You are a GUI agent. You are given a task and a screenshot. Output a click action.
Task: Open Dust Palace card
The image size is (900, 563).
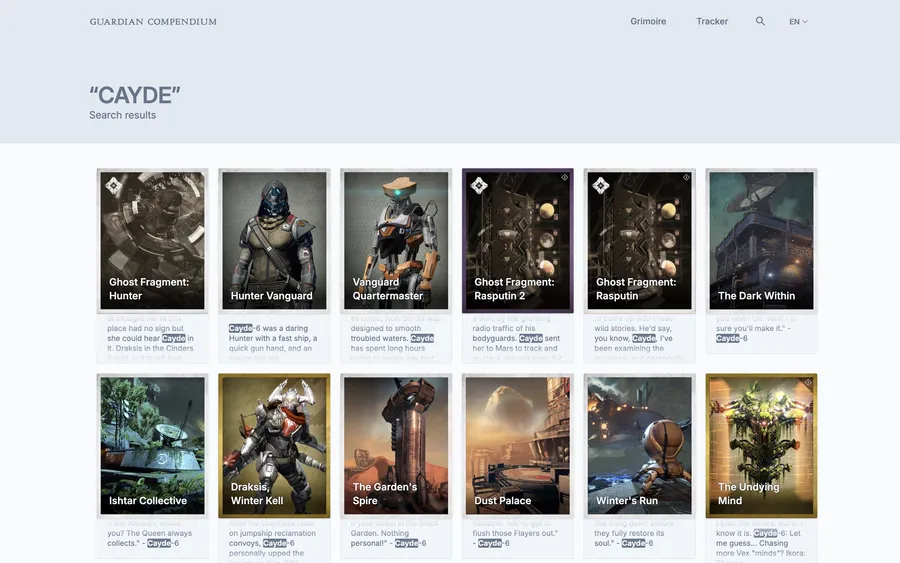point(518,445)
